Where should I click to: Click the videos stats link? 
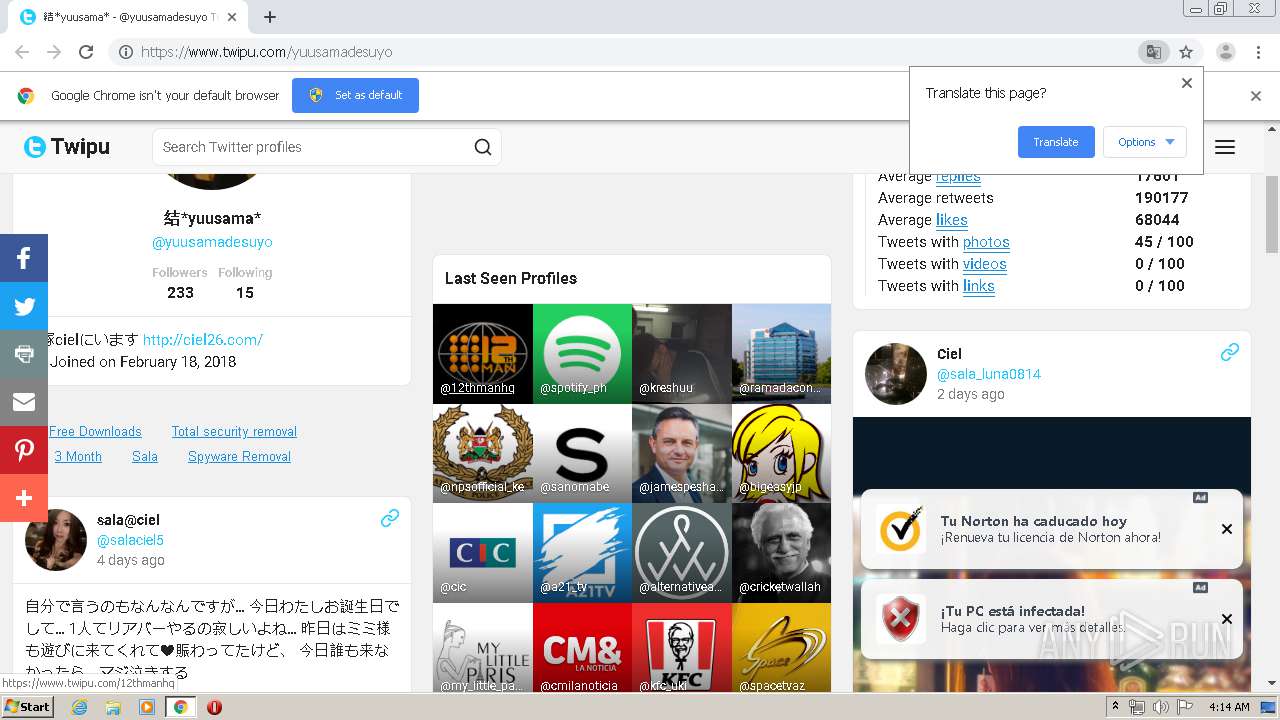[x=985, y=264]
